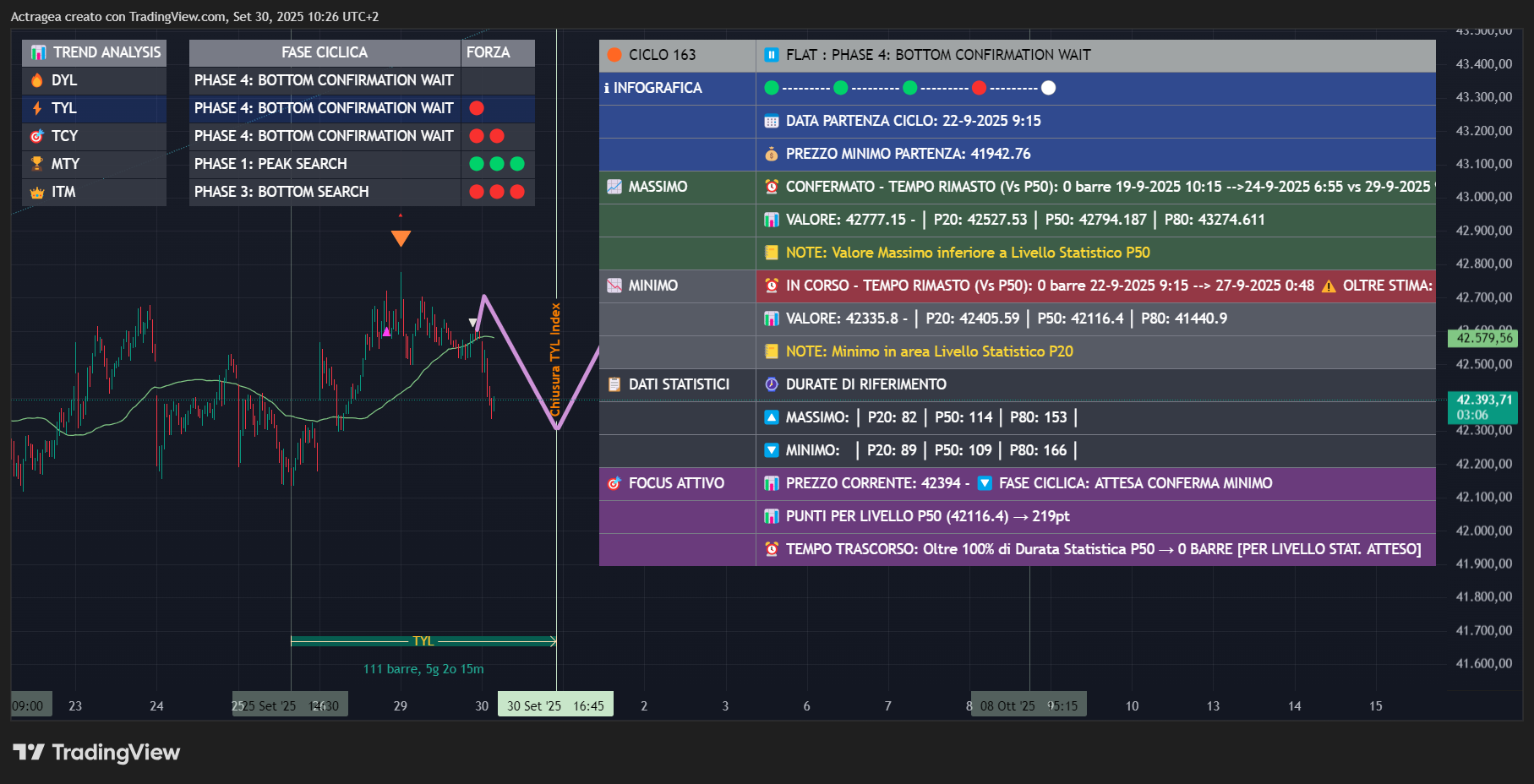Image resolution: width=1534 pixels, height=784 pixels.
Task: Click the pause icon before FLAT
Action: click(772, 55)
